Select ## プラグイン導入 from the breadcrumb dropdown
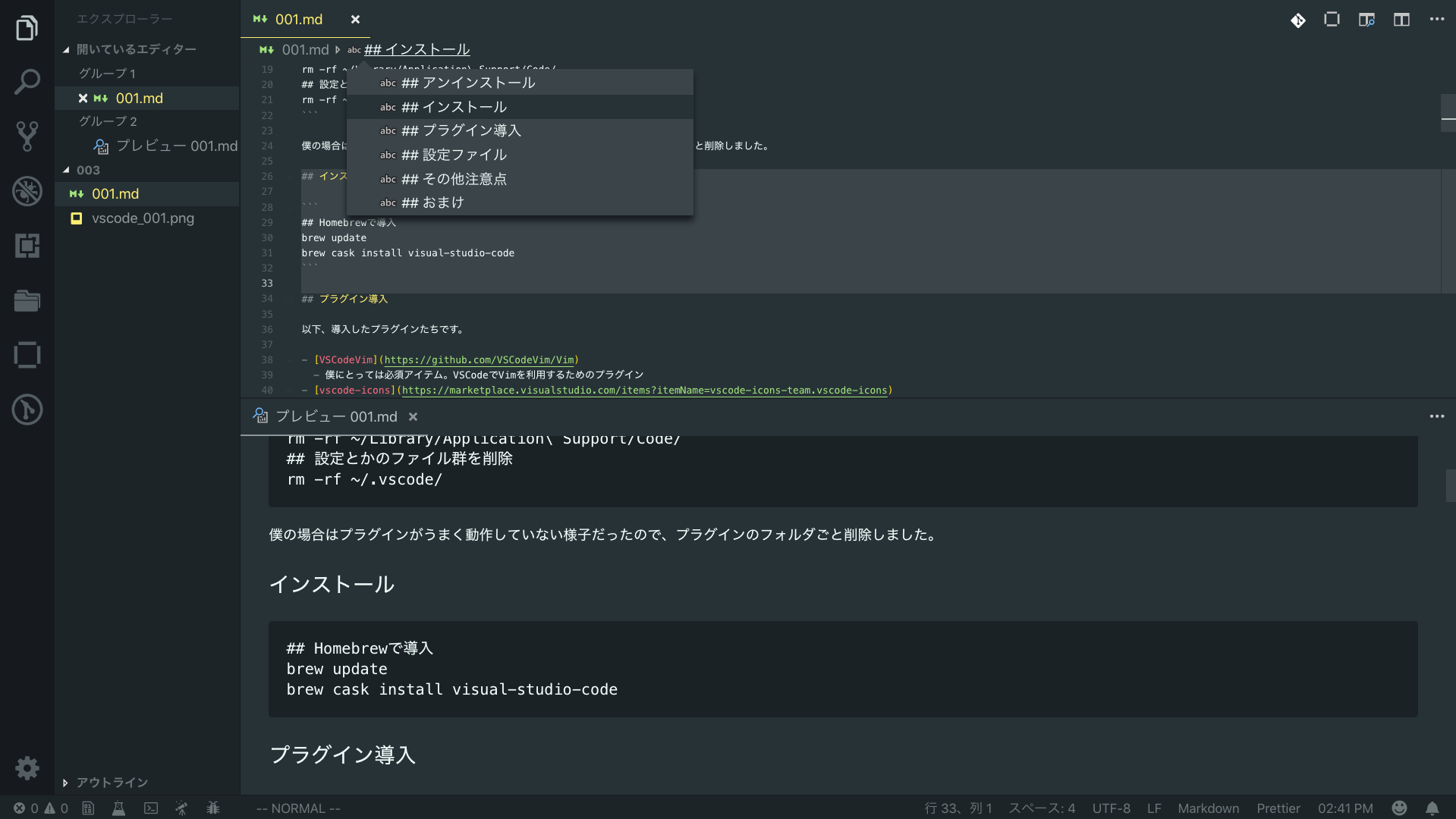Screen dimensions: 1456x819 point(461,130)
